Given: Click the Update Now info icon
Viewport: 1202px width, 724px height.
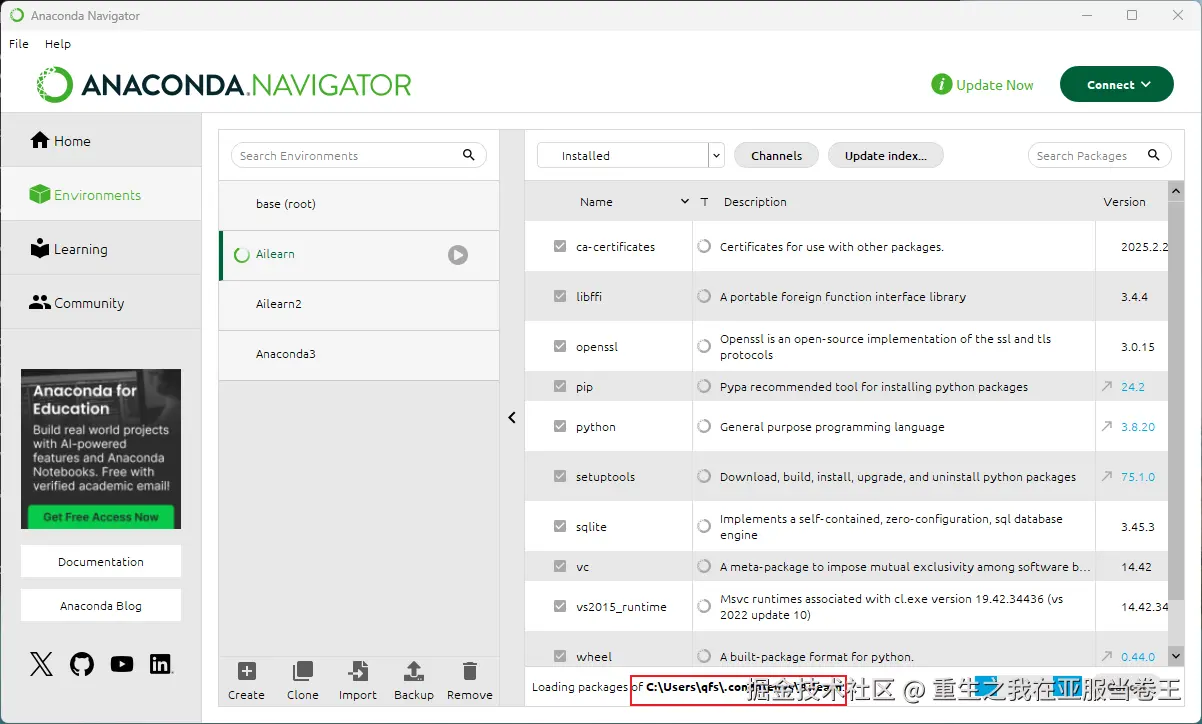Looking at the screenshot, I should point(941,85).
